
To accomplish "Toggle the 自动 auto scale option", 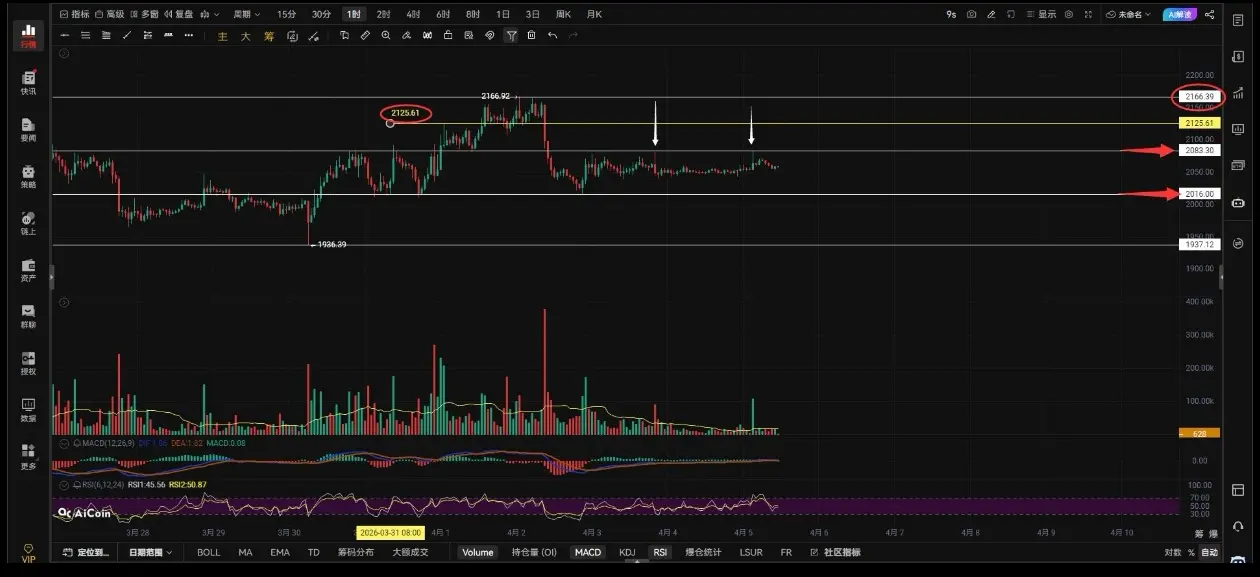I will tap(1209, 552).
